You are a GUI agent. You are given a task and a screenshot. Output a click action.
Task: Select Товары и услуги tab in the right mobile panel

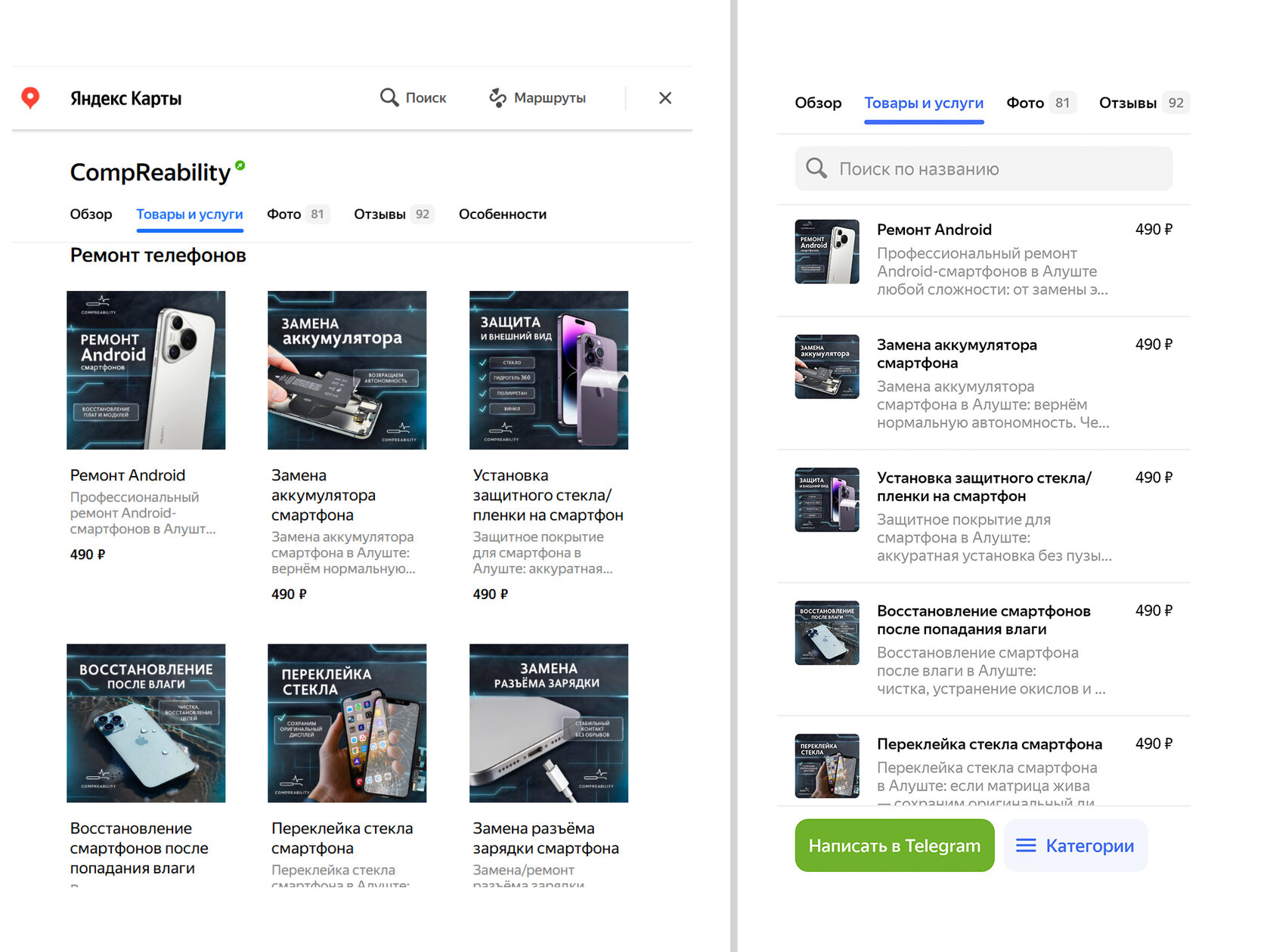pos(924,103)
